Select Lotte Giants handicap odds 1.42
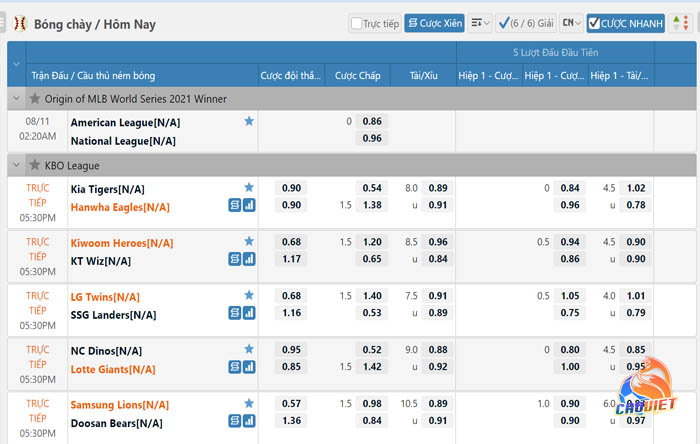This screenshot has width=700, height=444. pos(372,367)
